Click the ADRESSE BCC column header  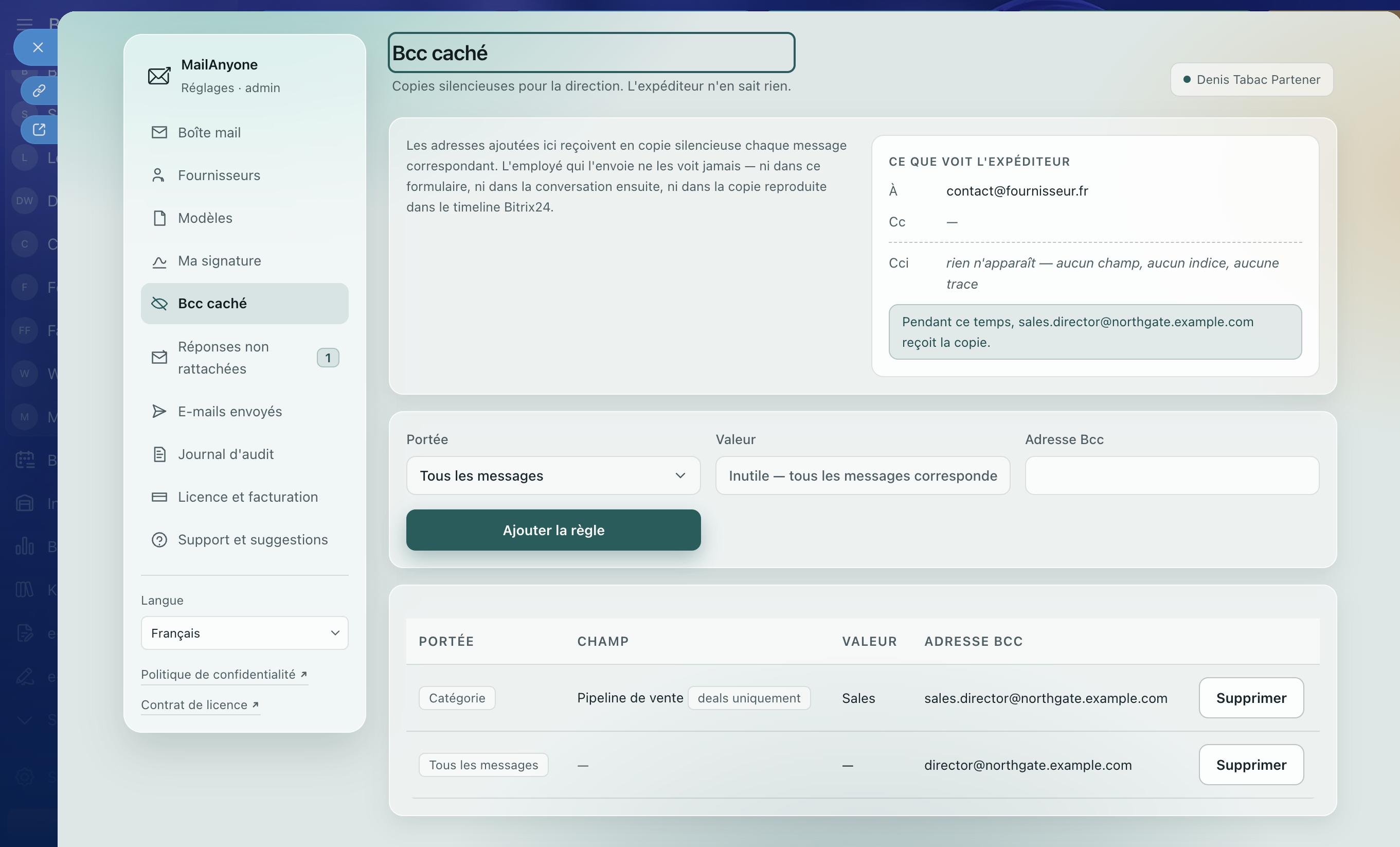pos(973,641)
